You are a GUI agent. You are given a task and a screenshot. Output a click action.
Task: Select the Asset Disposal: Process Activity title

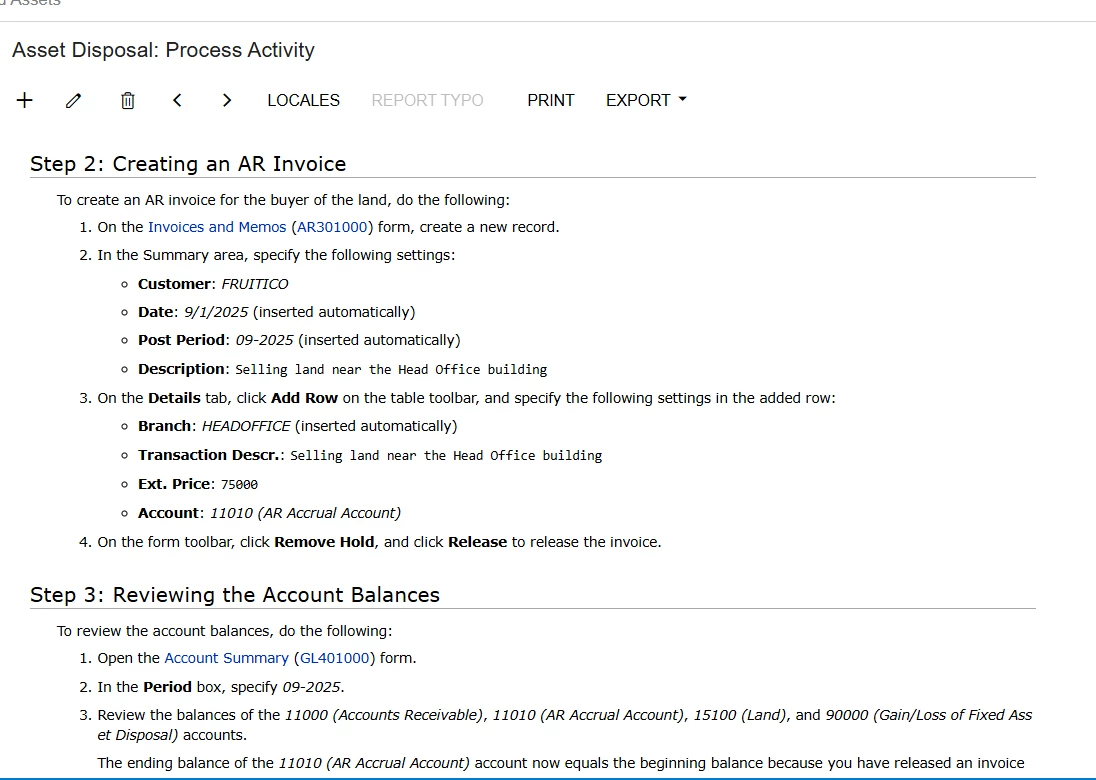(x=164, y=50)
